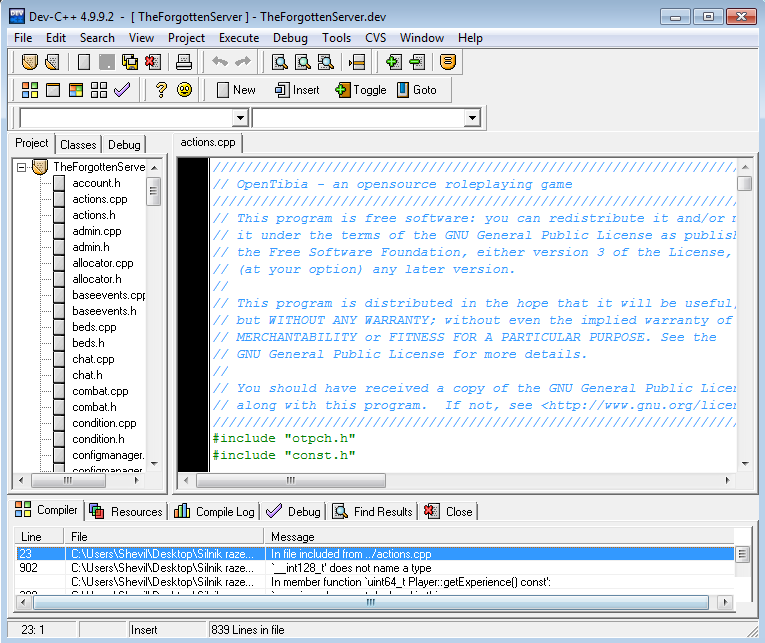Click the Compile four-colored squares icon
765x643 pixels.
30,90
